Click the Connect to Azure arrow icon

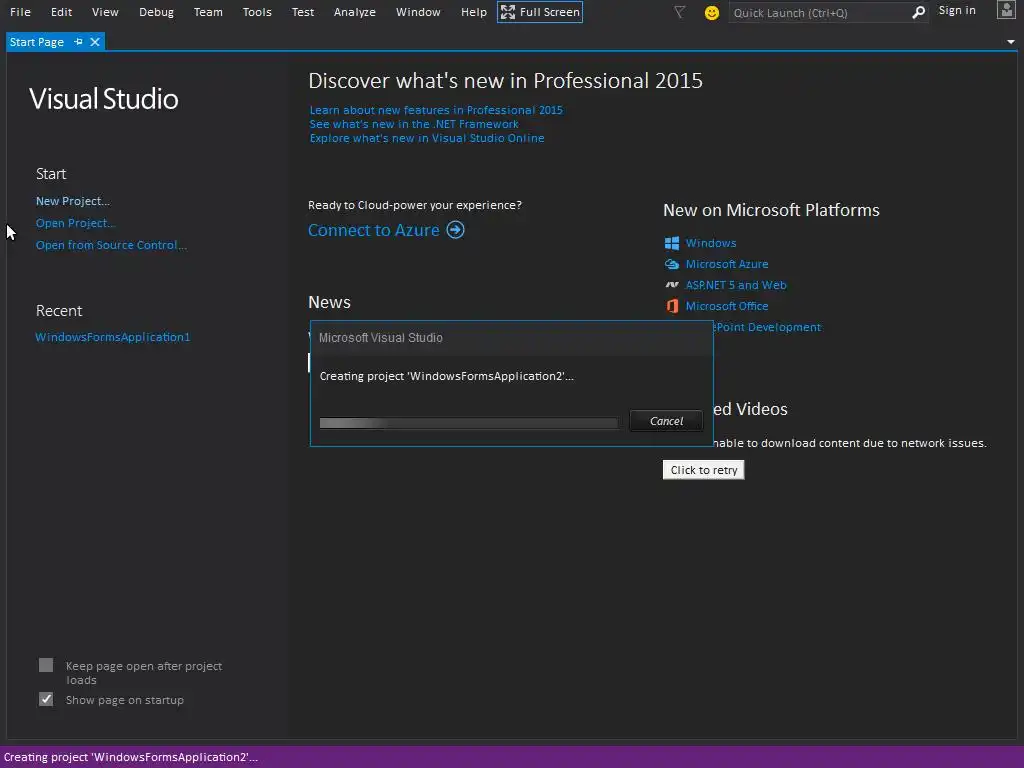click(x=455, y=230)
